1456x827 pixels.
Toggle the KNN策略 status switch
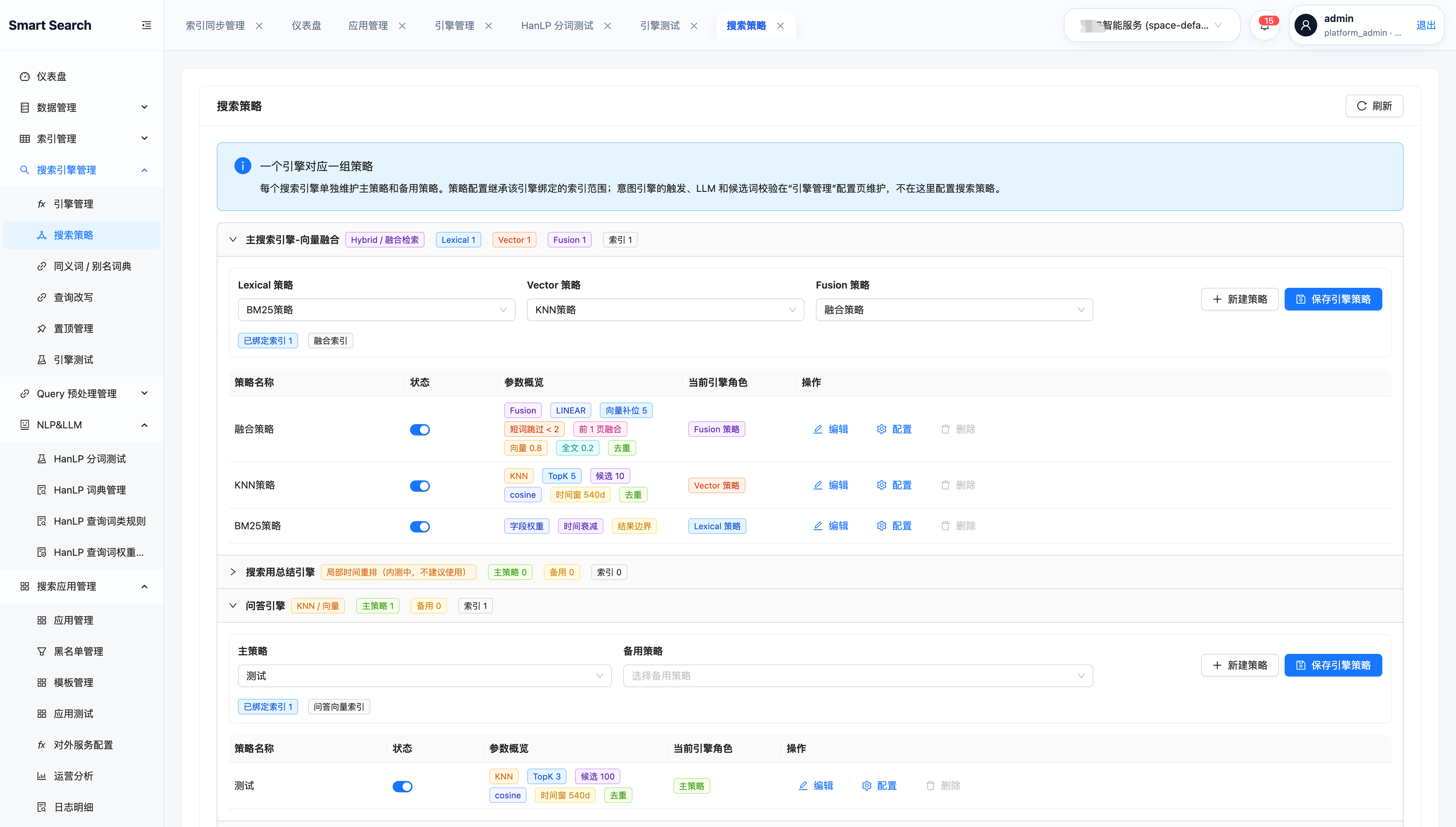tap(420, 486)
